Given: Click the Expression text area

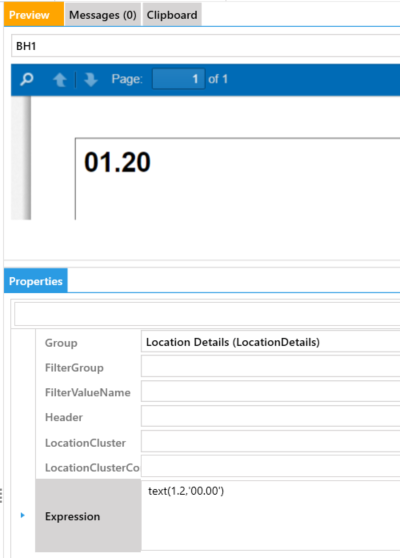Looking at the screenshot, I should tap(270, 515).
